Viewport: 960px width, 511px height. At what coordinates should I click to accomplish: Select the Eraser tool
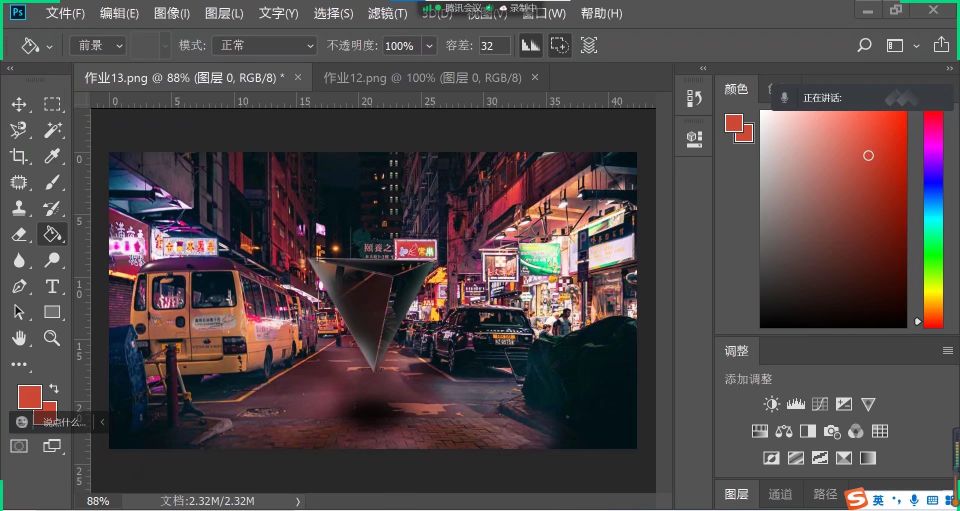tap(19, 234)
